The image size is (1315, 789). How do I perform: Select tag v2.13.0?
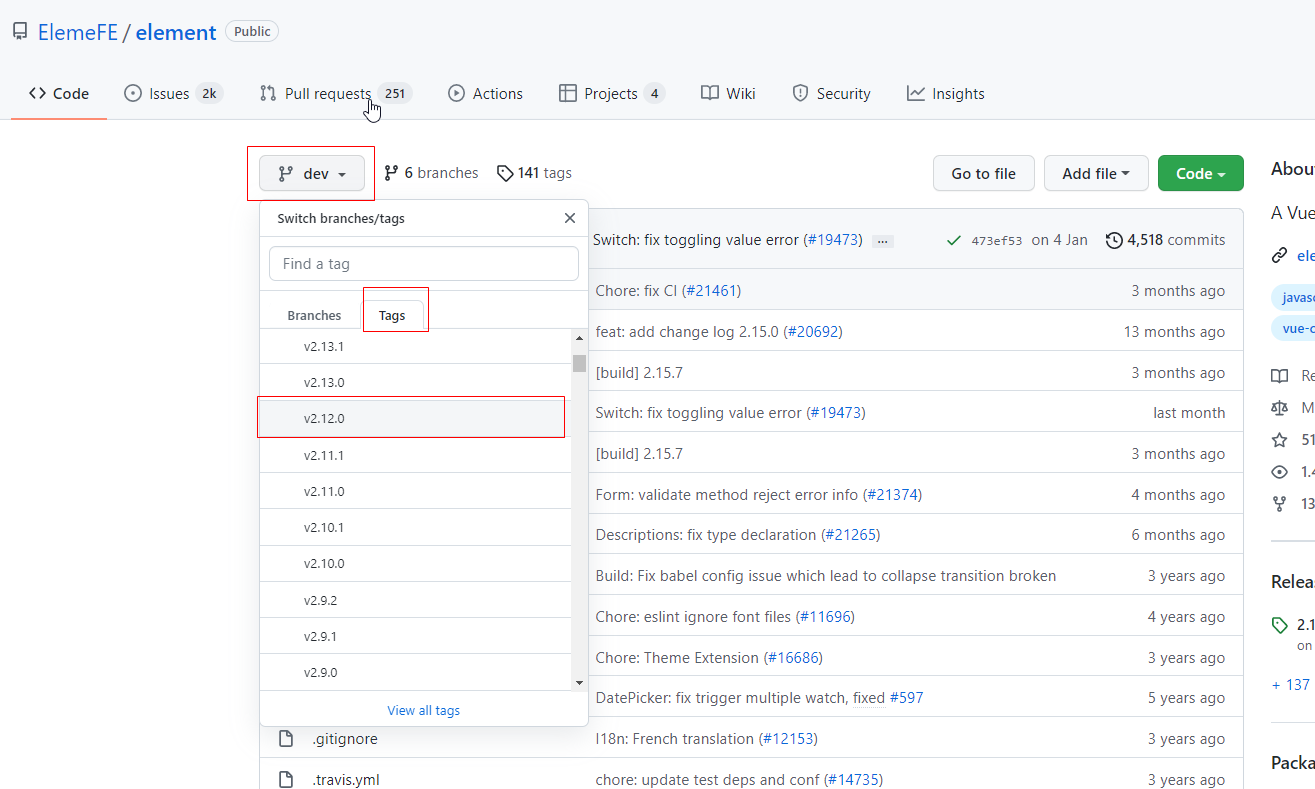point(415,382)
